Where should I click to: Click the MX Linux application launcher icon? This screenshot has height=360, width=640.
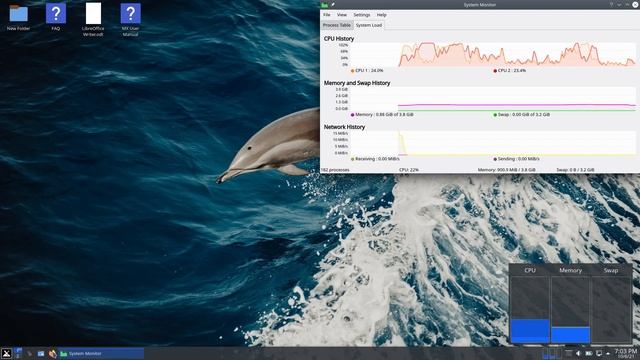tap(6, 353)
